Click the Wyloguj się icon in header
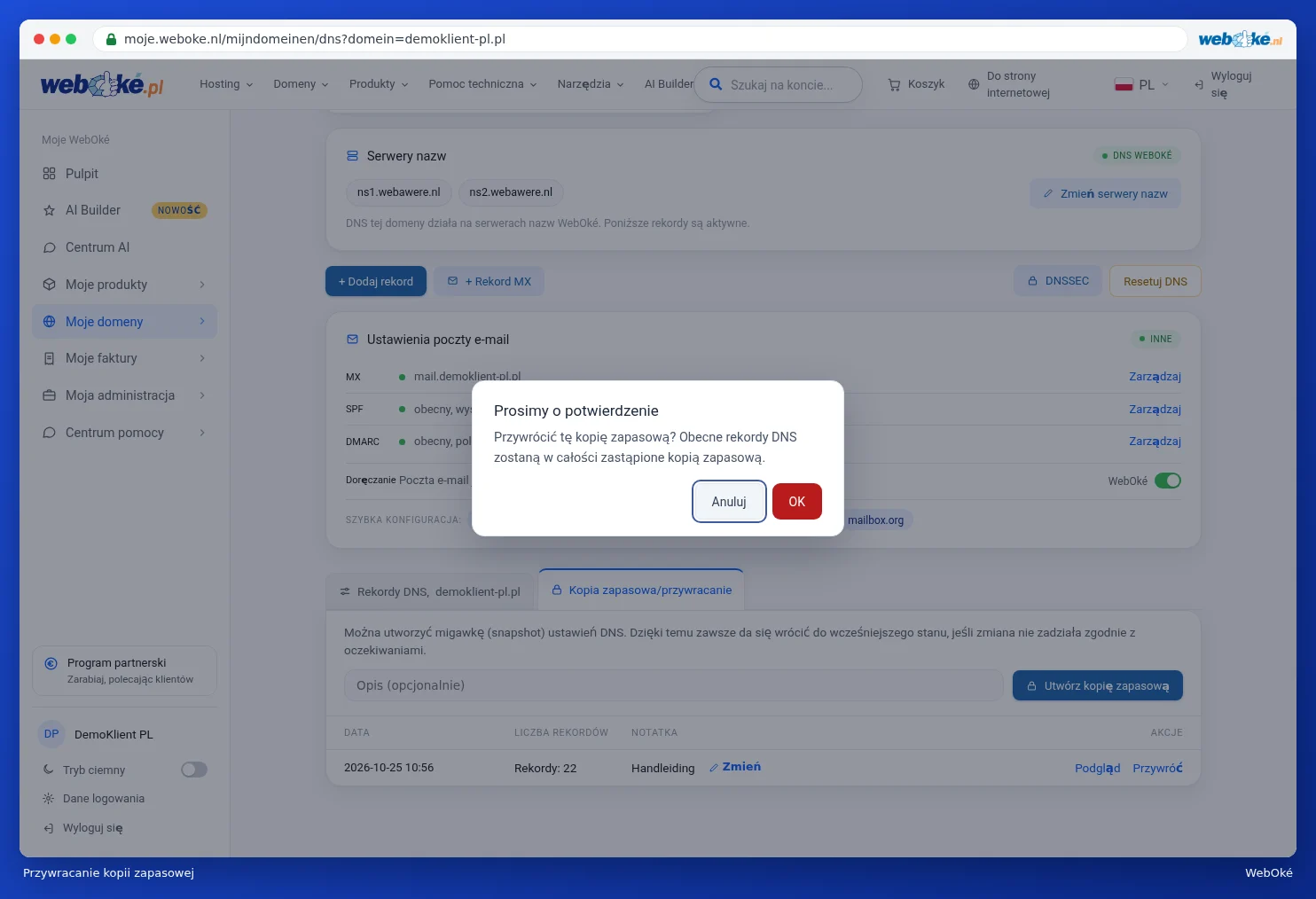Image resolution: width=1316 pixels, height=899 pixels. click(x=1199, y=85)
